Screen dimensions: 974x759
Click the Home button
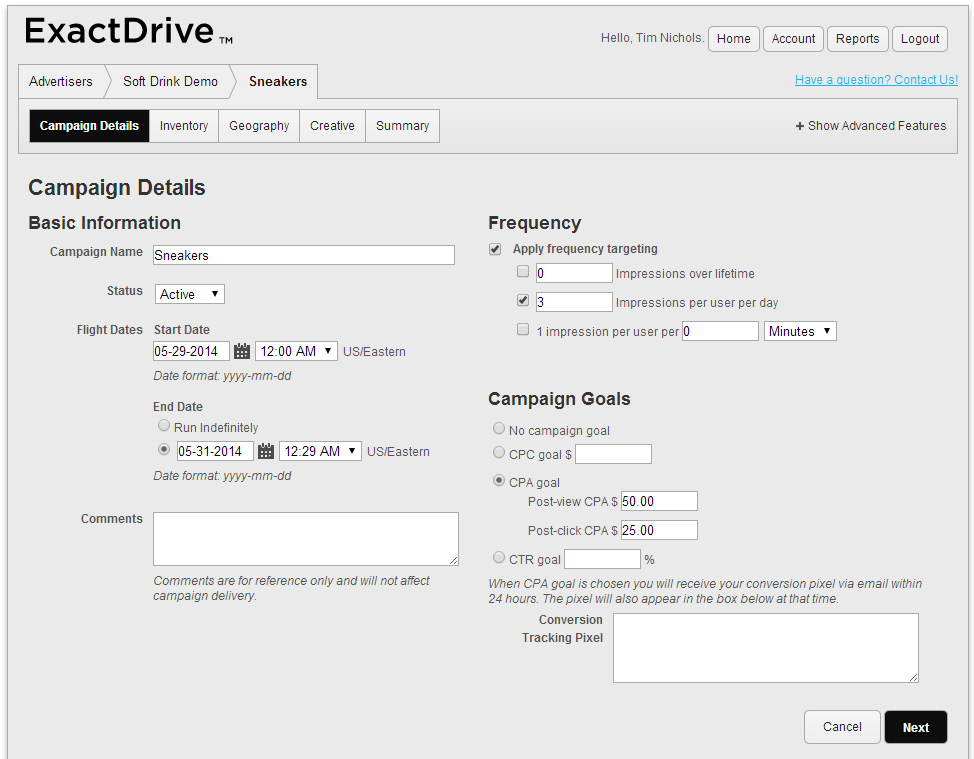pyautogui.click(x=734, y=39)
